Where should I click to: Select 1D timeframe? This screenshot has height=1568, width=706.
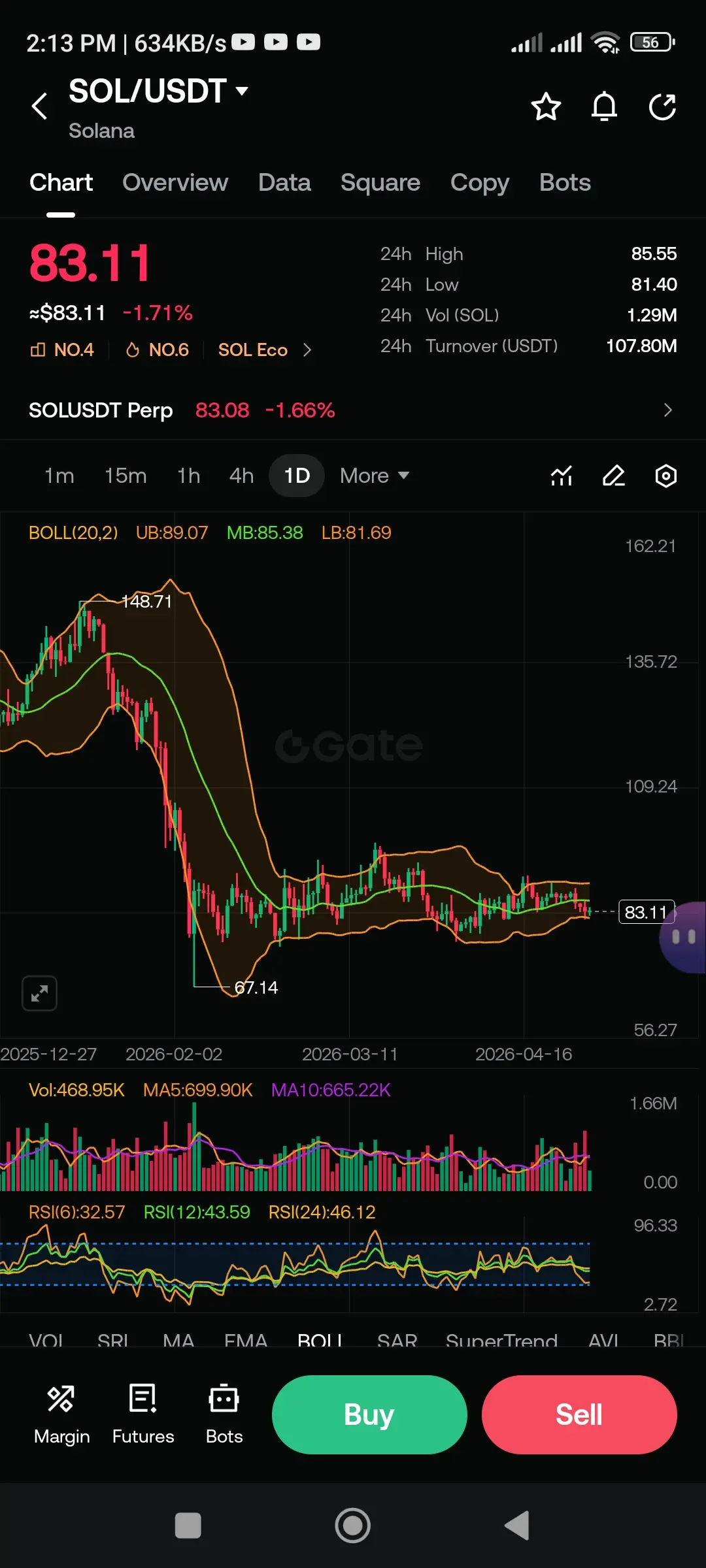tap(297, 476)
